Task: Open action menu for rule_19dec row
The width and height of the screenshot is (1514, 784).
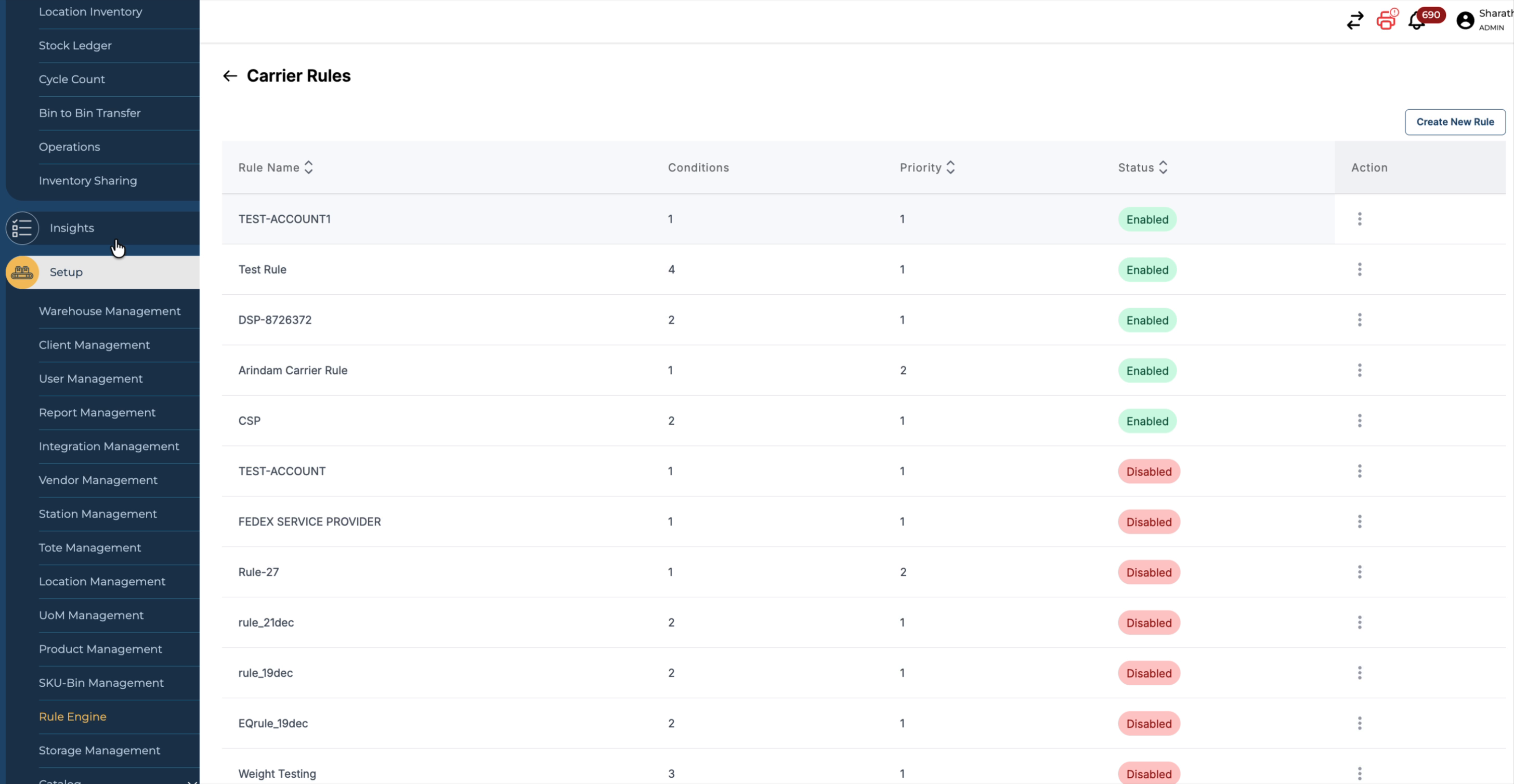Action: coord(1360,673)
